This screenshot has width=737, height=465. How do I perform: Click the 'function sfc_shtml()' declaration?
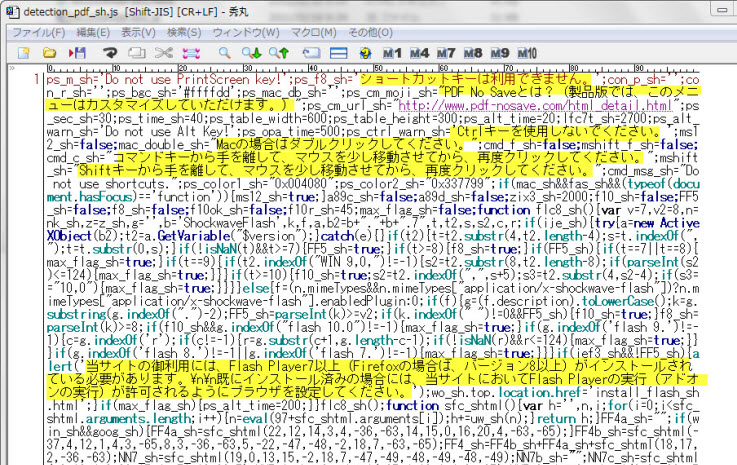coord(451,406)
